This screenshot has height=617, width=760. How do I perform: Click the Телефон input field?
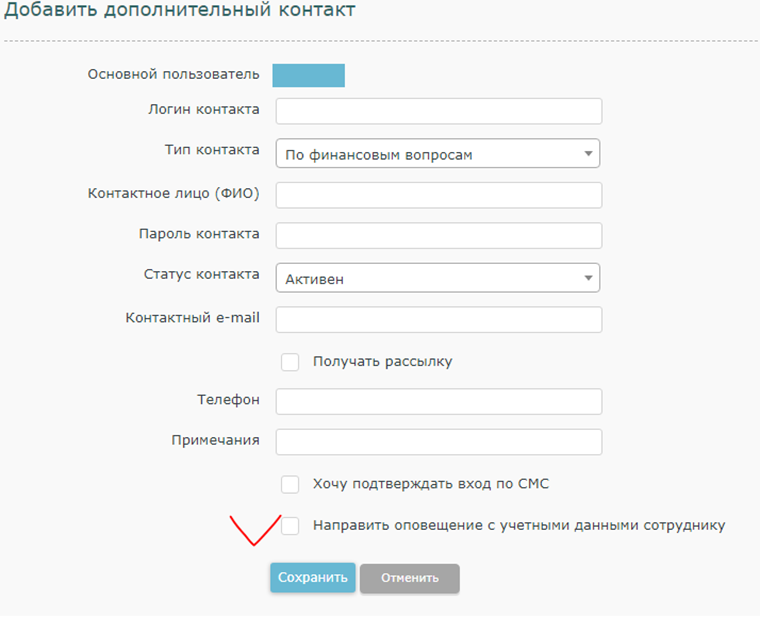tap(438, 401)
